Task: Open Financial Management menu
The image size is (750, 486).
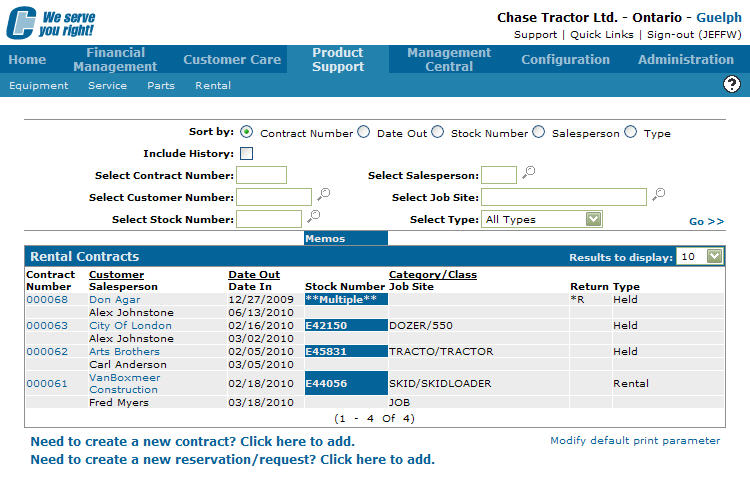Action: tap(115, 59)
